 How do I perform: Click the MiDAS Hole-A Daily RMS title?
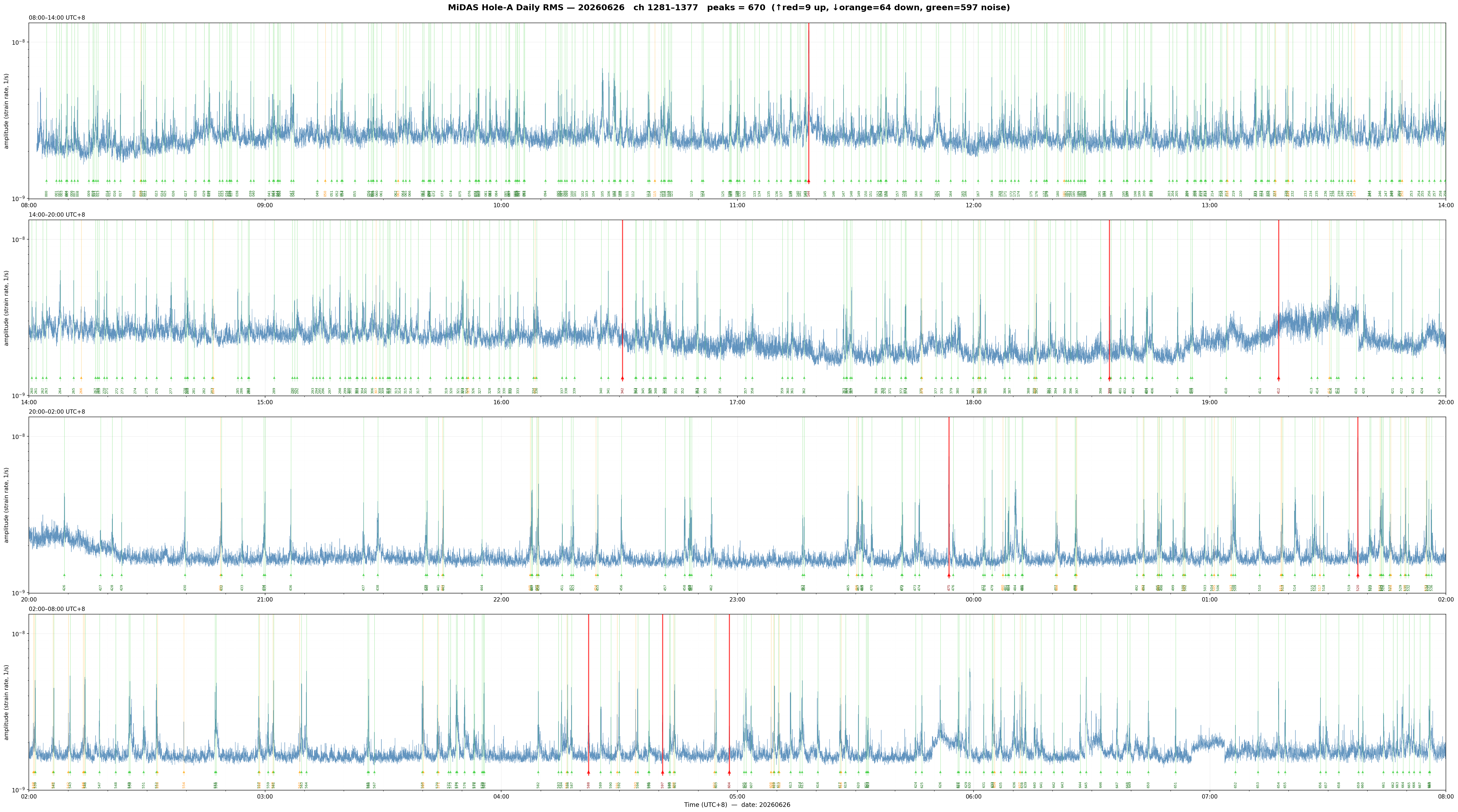(729, 7)
